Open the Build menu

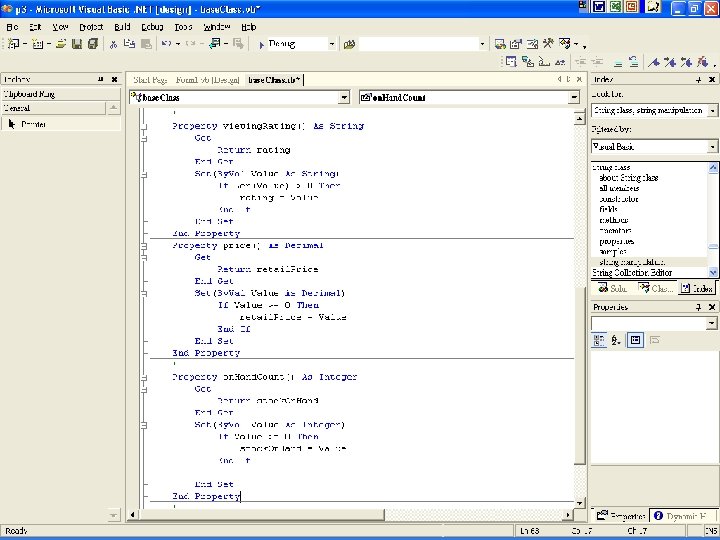[x=122, y=27]
